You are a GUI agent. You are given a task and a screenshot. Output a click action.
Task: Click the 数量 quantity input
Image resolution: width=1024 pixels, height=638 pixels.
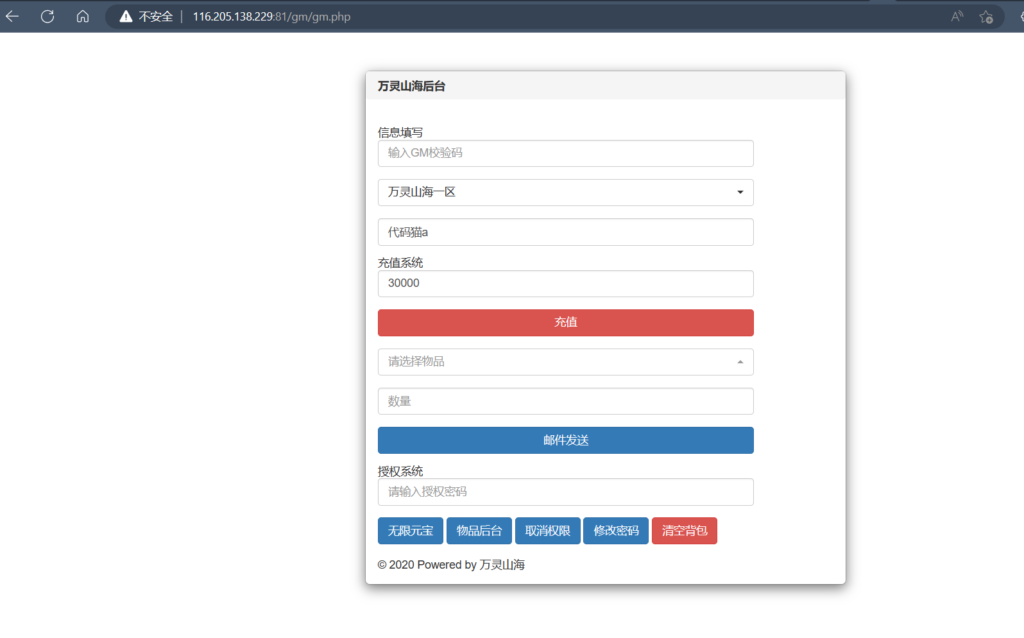(565, 401)
